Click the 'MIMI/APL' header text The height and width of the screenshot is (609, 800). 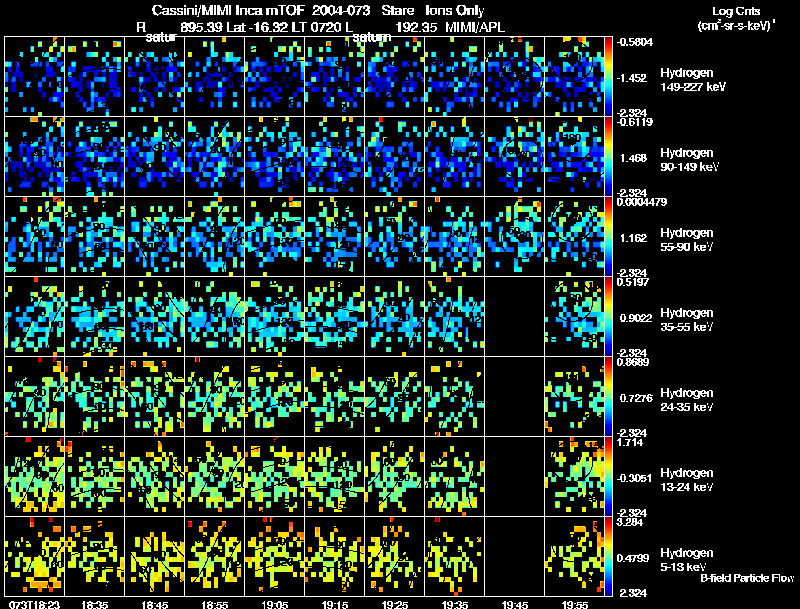[474, 27]
